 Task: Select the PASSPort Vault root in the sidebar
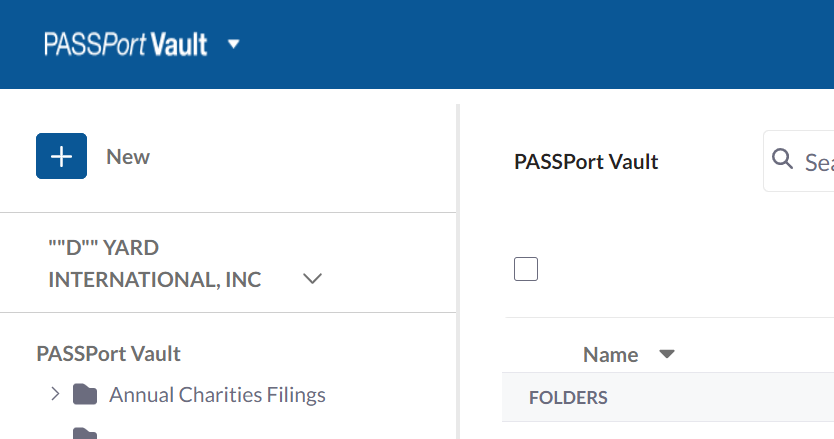[x=108, y=353]
